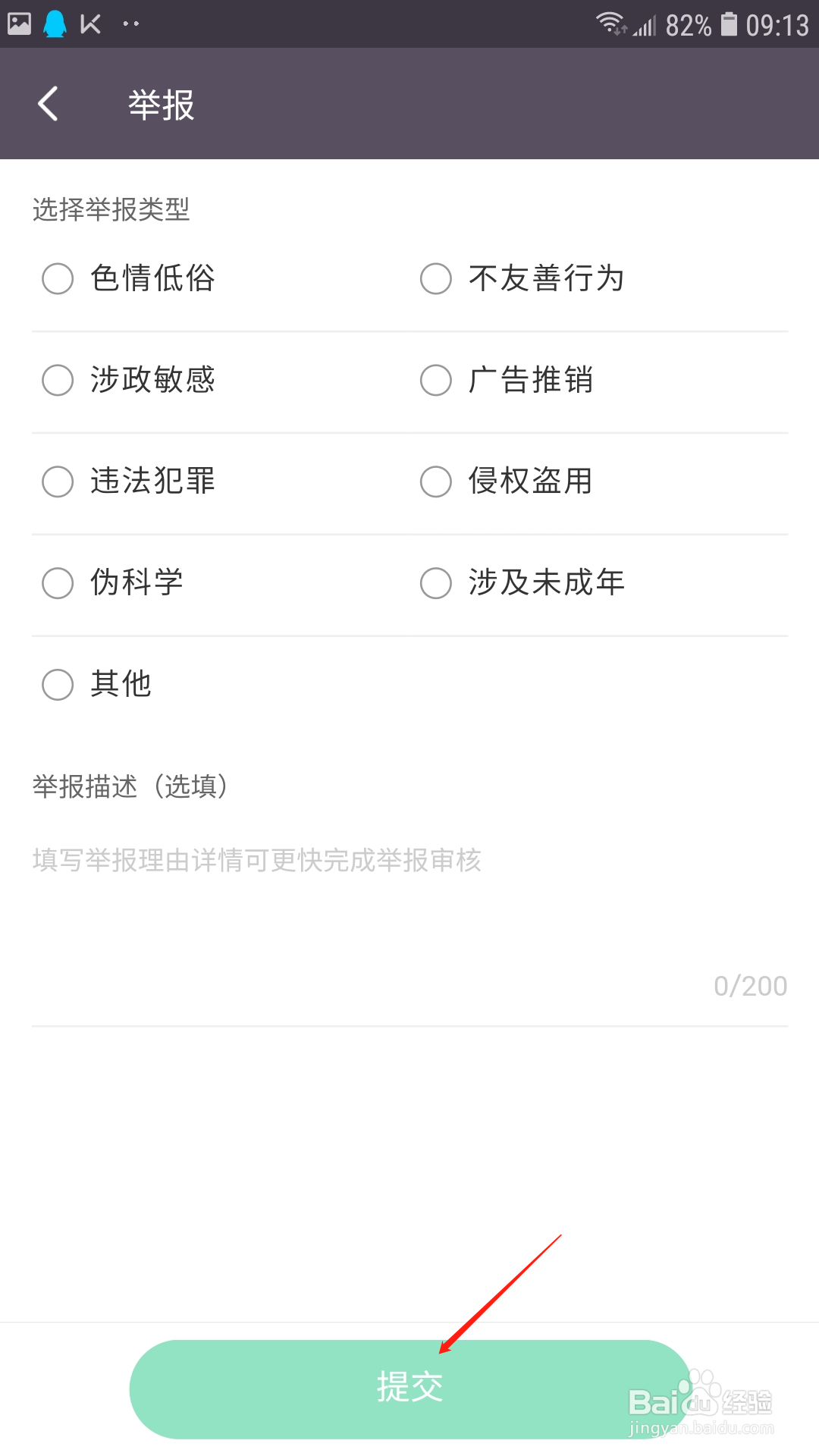Tap the cellular signal bars icon
Image resolution: width=819 pixels, height=1456 pixels.
645,26
